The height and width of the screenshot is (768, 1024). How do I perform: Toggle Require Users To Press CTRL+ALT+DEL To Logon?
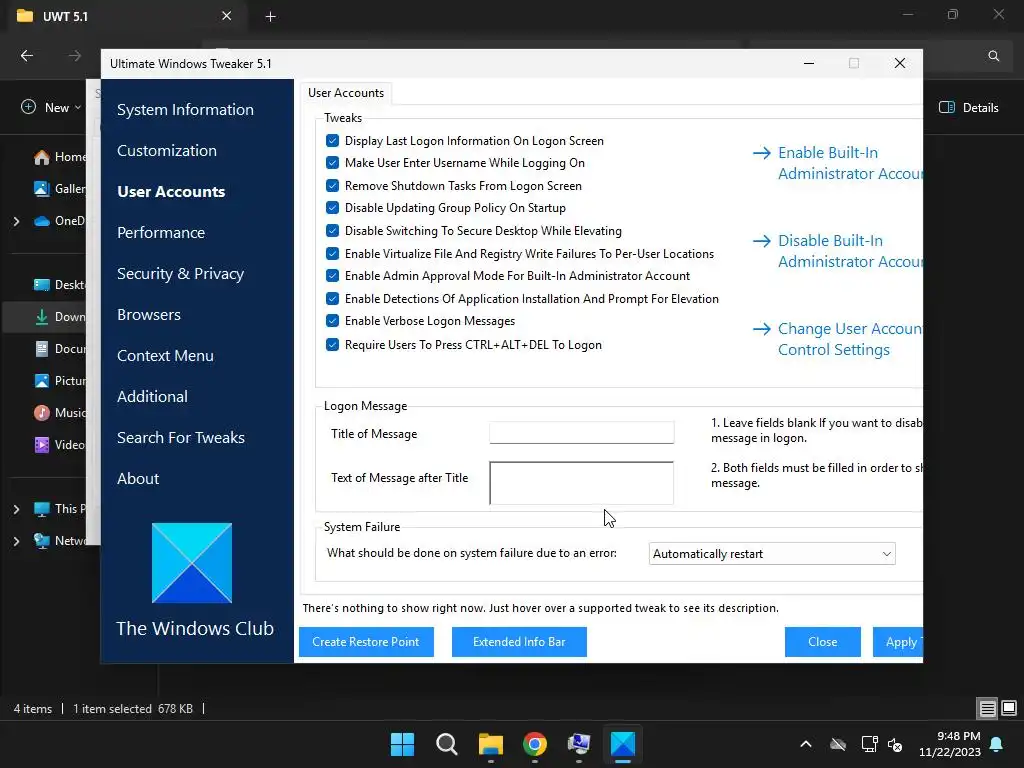coord(332,344)
